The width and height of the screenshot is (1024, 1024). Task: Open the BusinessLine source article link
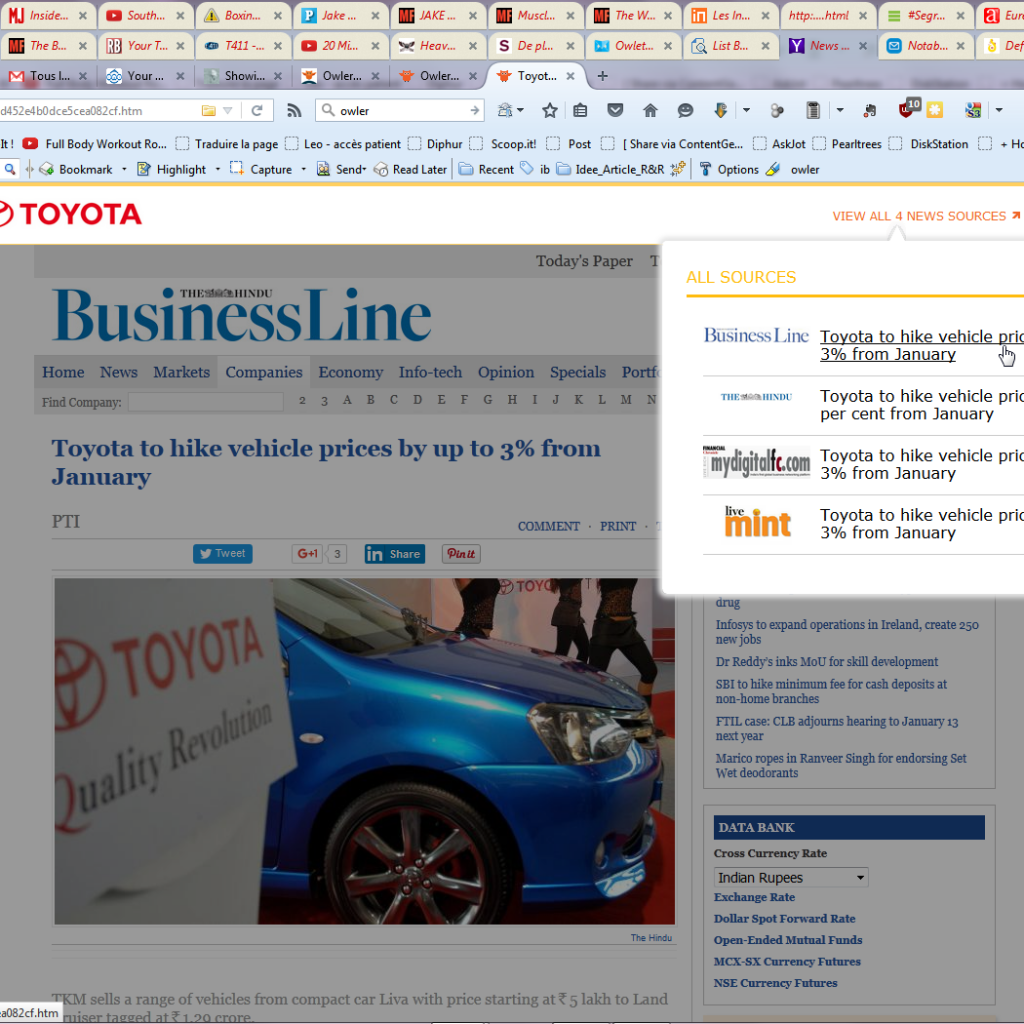coord(921,345)
